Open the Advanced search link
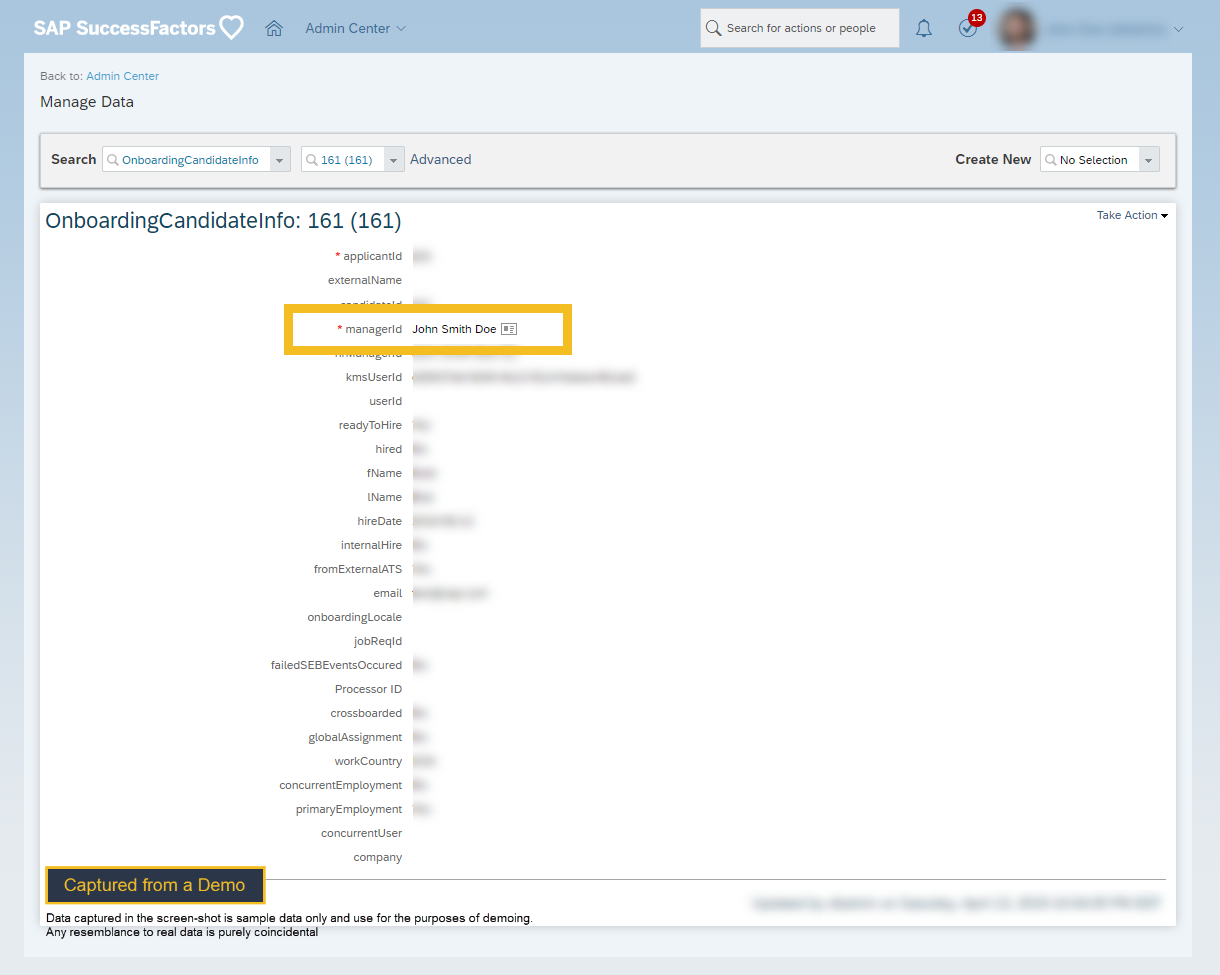The image size is (1220, 975). (440, 159)
